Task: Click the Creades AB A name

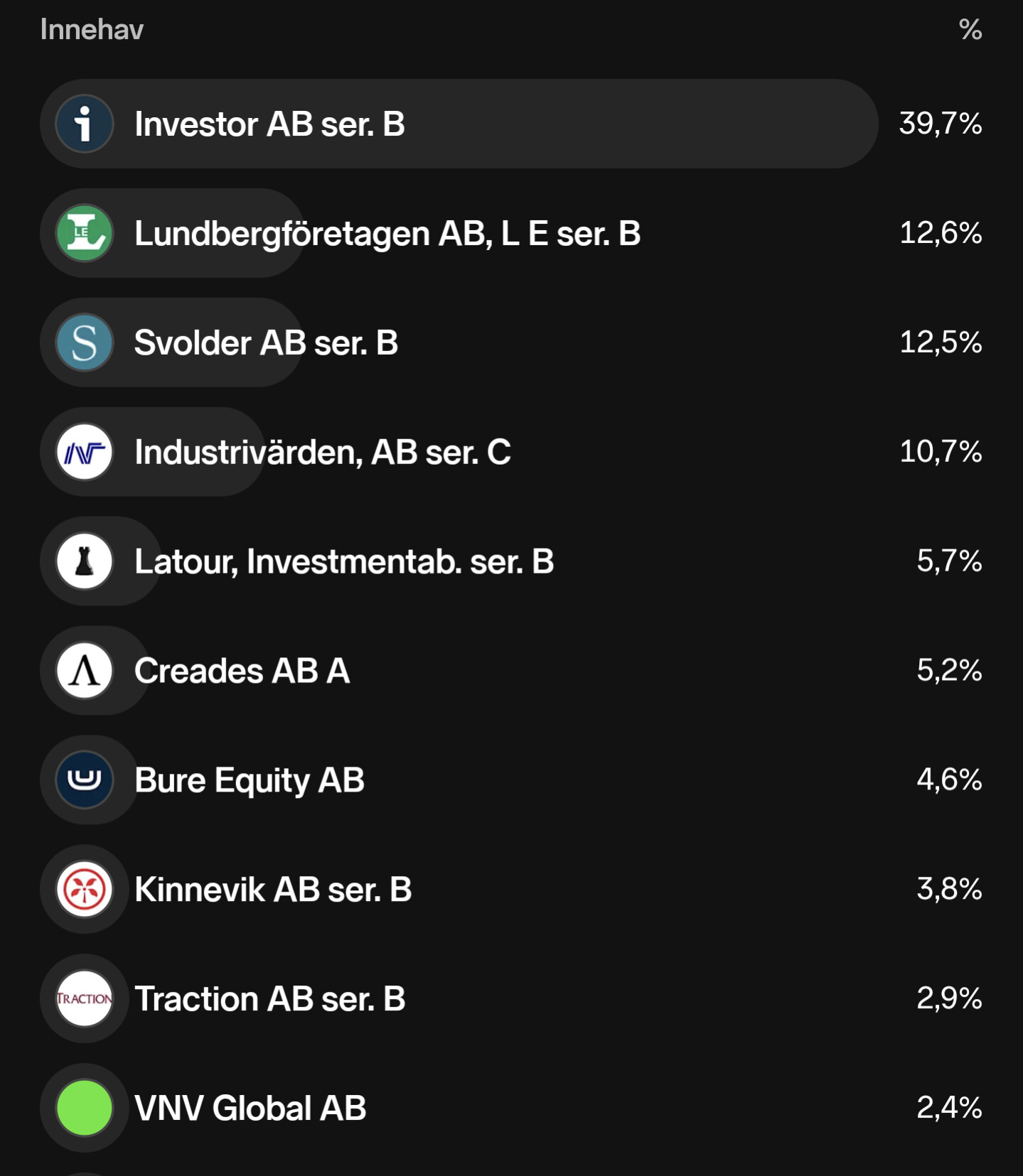Action: tap(242, 671)
